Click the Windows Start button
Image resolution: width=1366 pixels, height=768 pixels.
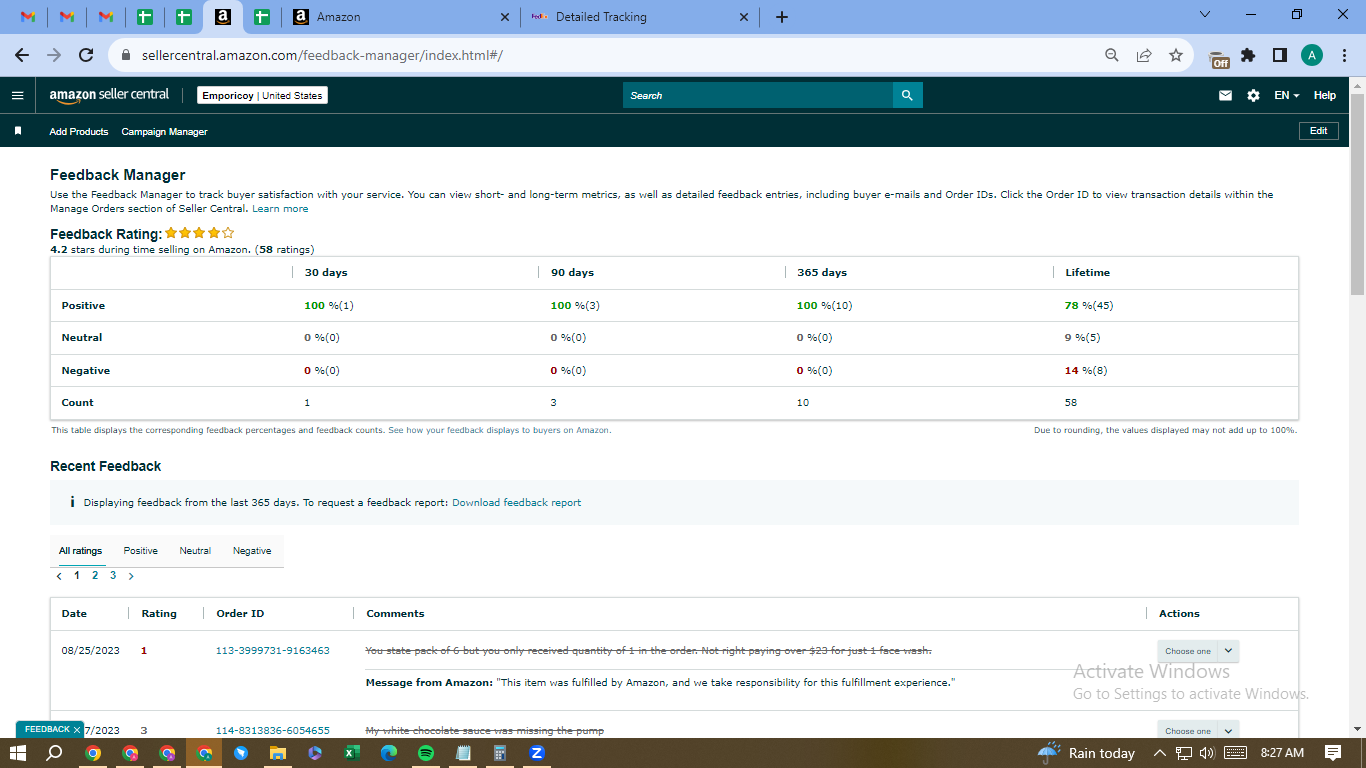tap(17, 753)
